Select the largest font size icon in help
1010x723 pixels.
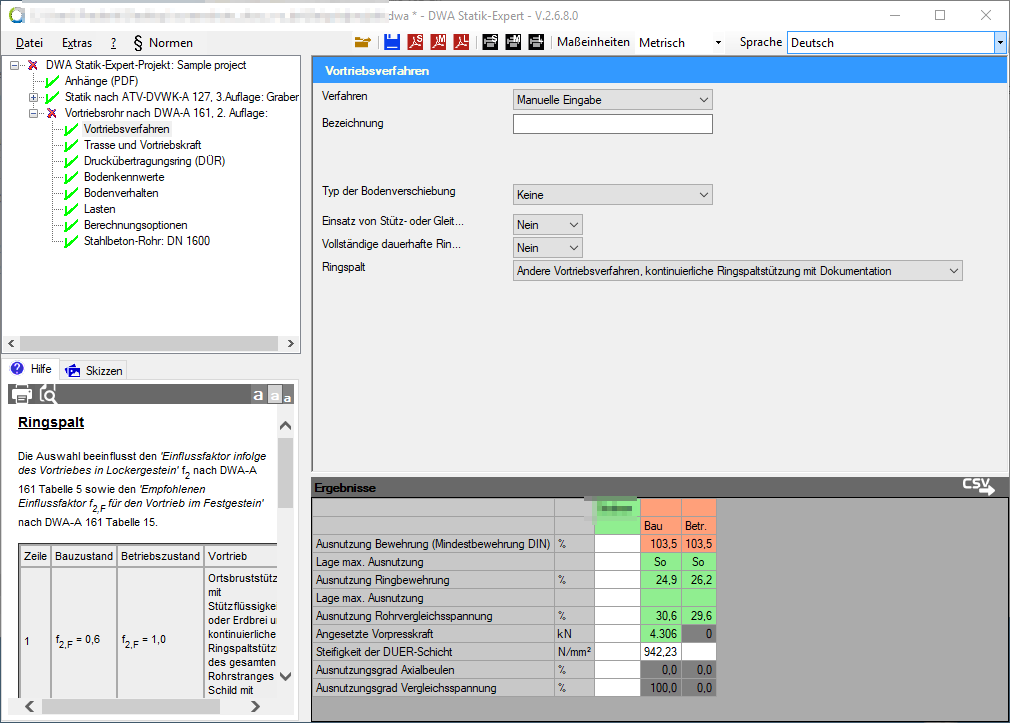pos(258,395)
